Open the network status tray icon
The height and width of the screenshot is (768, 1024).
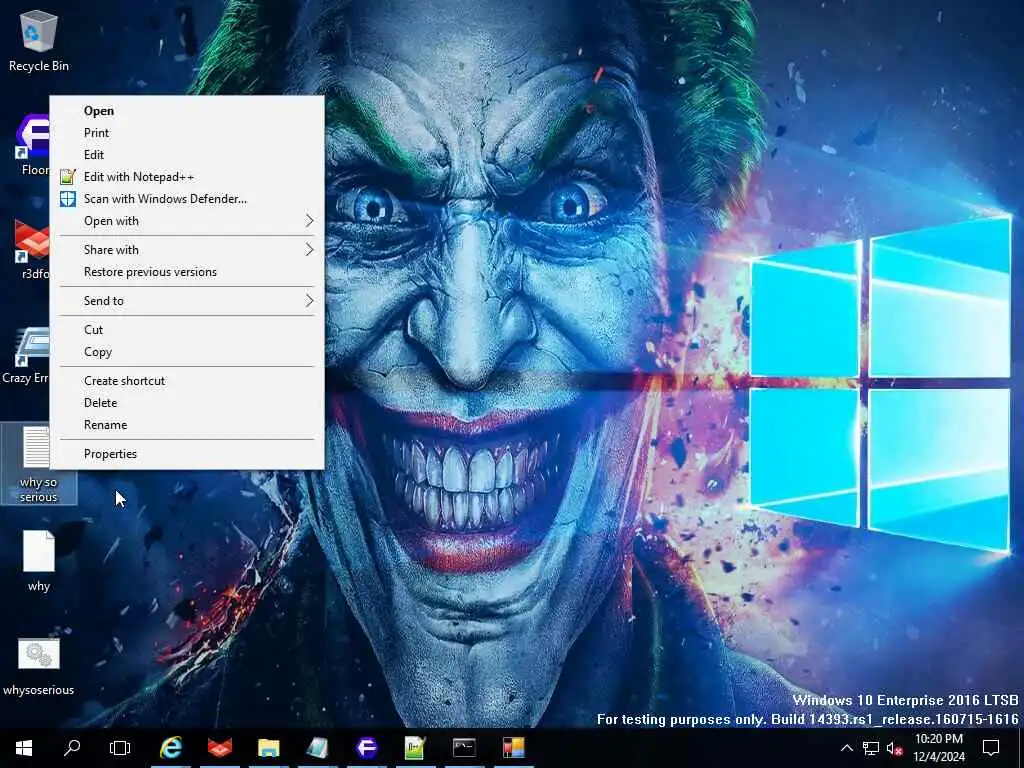tap(871, 748)
